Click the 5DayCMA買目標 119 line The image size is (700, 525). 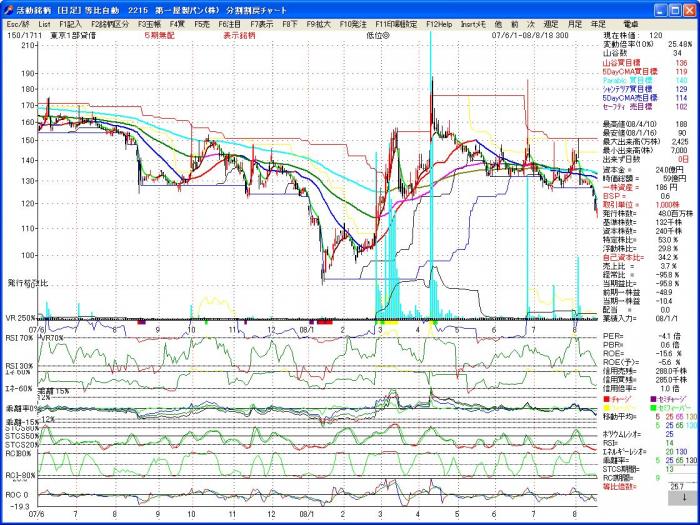click(x=645, y=71)
